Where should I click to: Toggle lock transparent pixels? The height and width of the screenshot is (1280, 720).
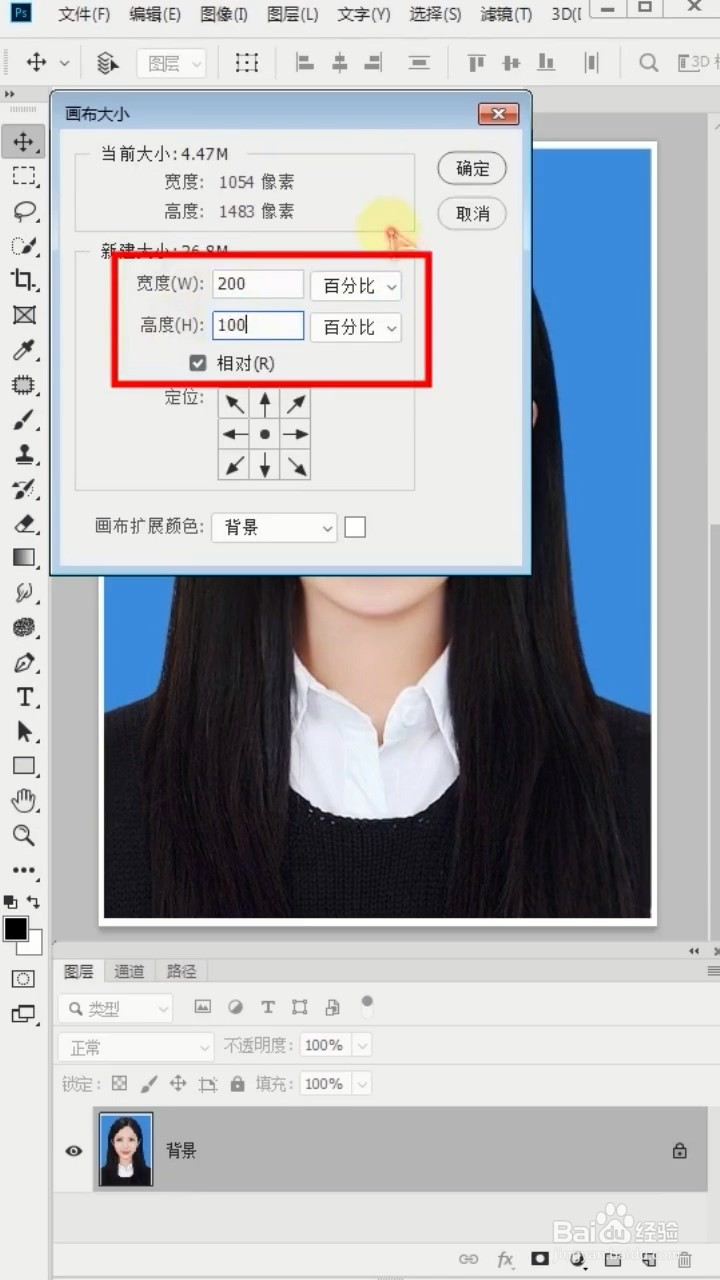(x=120, y=1083)
